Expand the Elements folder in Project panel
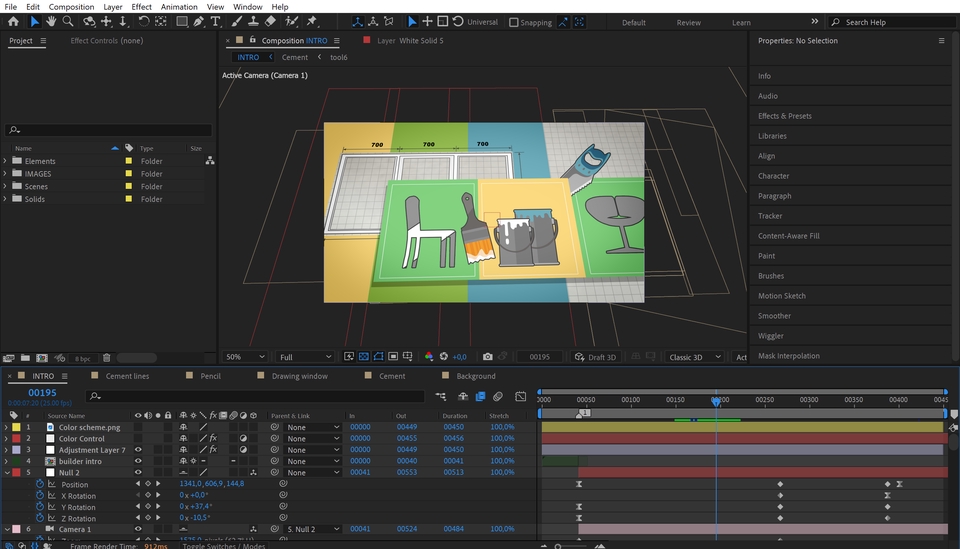Screen dimensions: 960x549 tap(5, 161)
